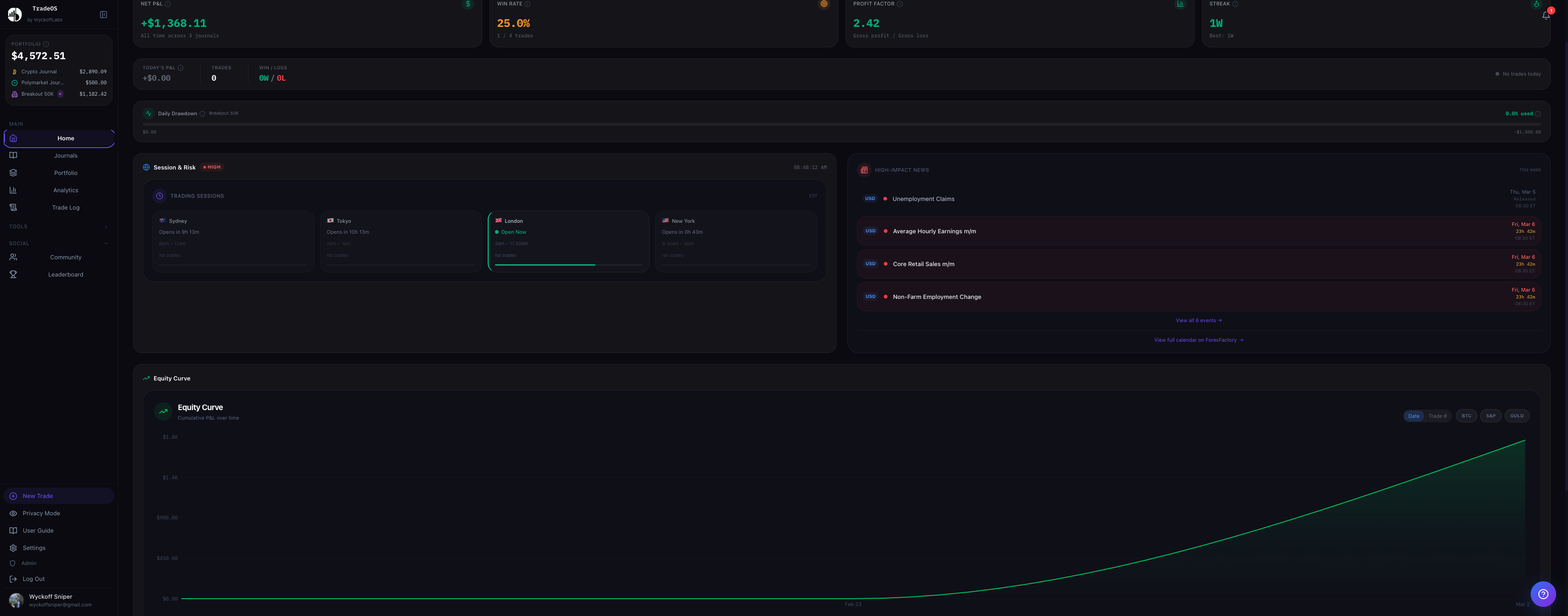1568x616 pixels.
Task: Expand the TOOLS section in the sidebar
Action: tap(107, 226)
